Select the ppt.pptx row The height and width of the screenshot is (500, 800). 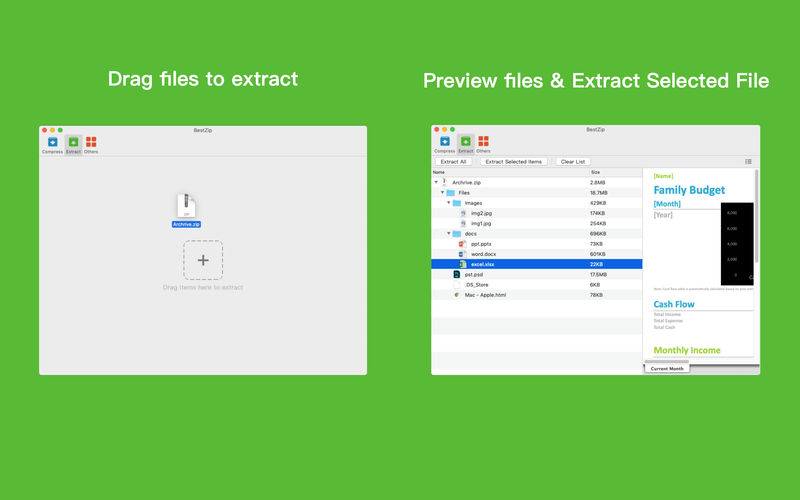tap(537, 244)
